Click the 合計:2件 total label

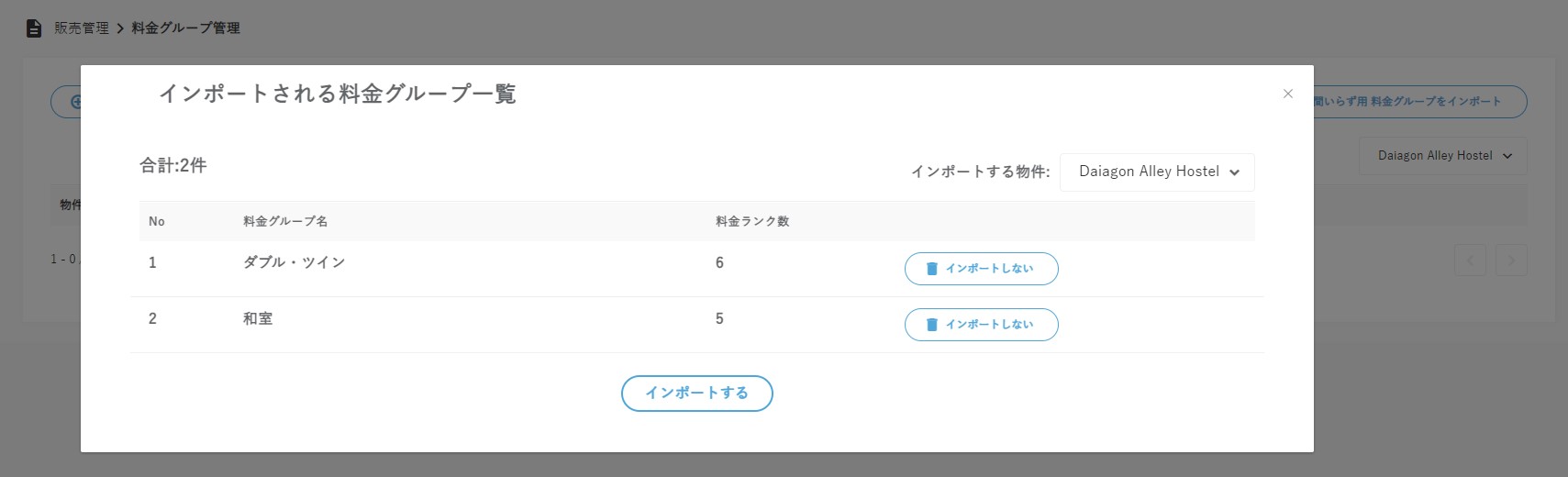click(173, 166)
